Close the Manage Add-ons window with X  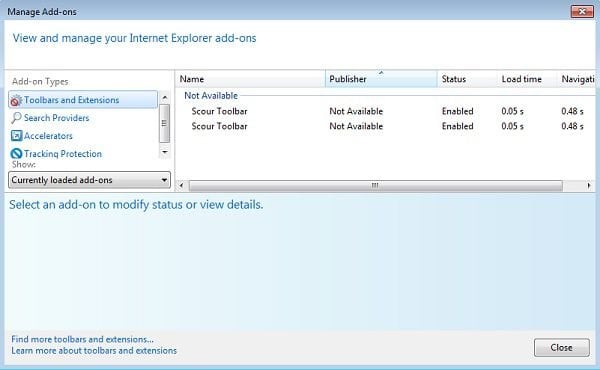coord(582,11)
